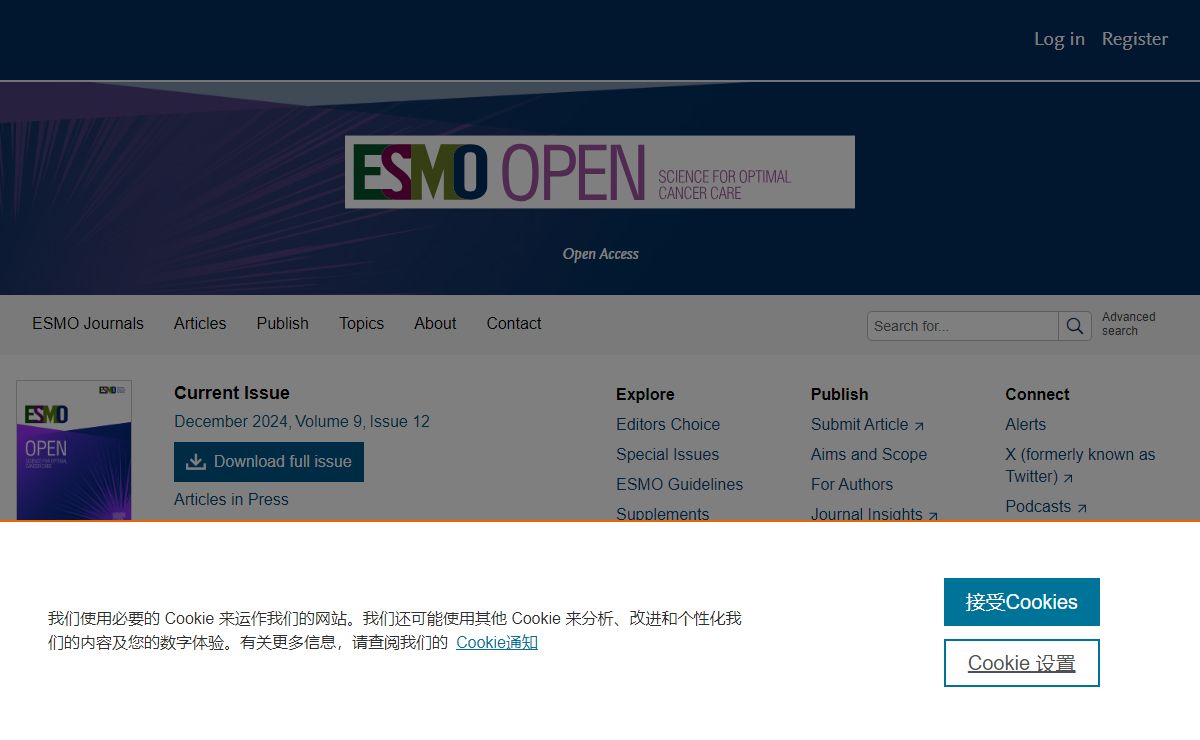Download the full issue
Viewport: 1200px width, 740px height.
(x=269, y=462)
